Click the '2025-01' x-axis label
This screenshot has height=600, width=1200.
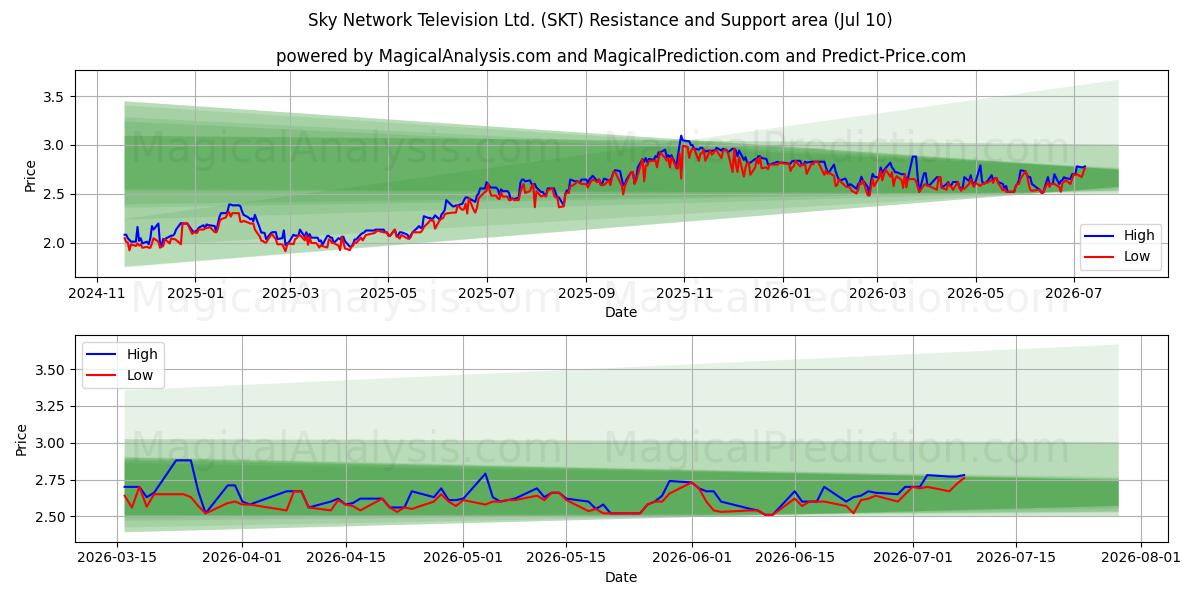pos(194,295)
